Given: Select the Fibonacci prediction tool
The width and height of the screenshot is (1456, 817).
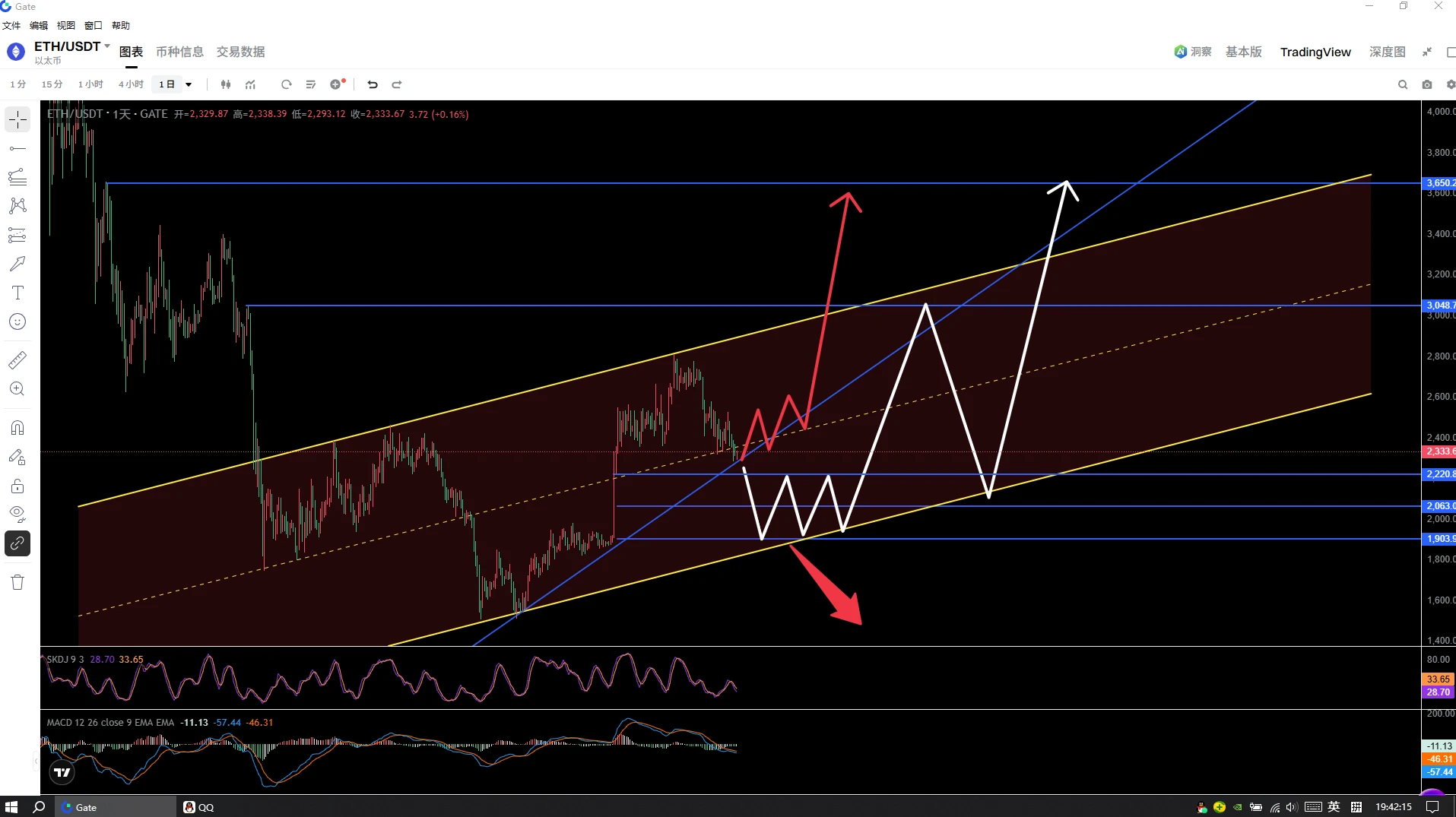Looking at the screenshot, I should pos(17,235).
